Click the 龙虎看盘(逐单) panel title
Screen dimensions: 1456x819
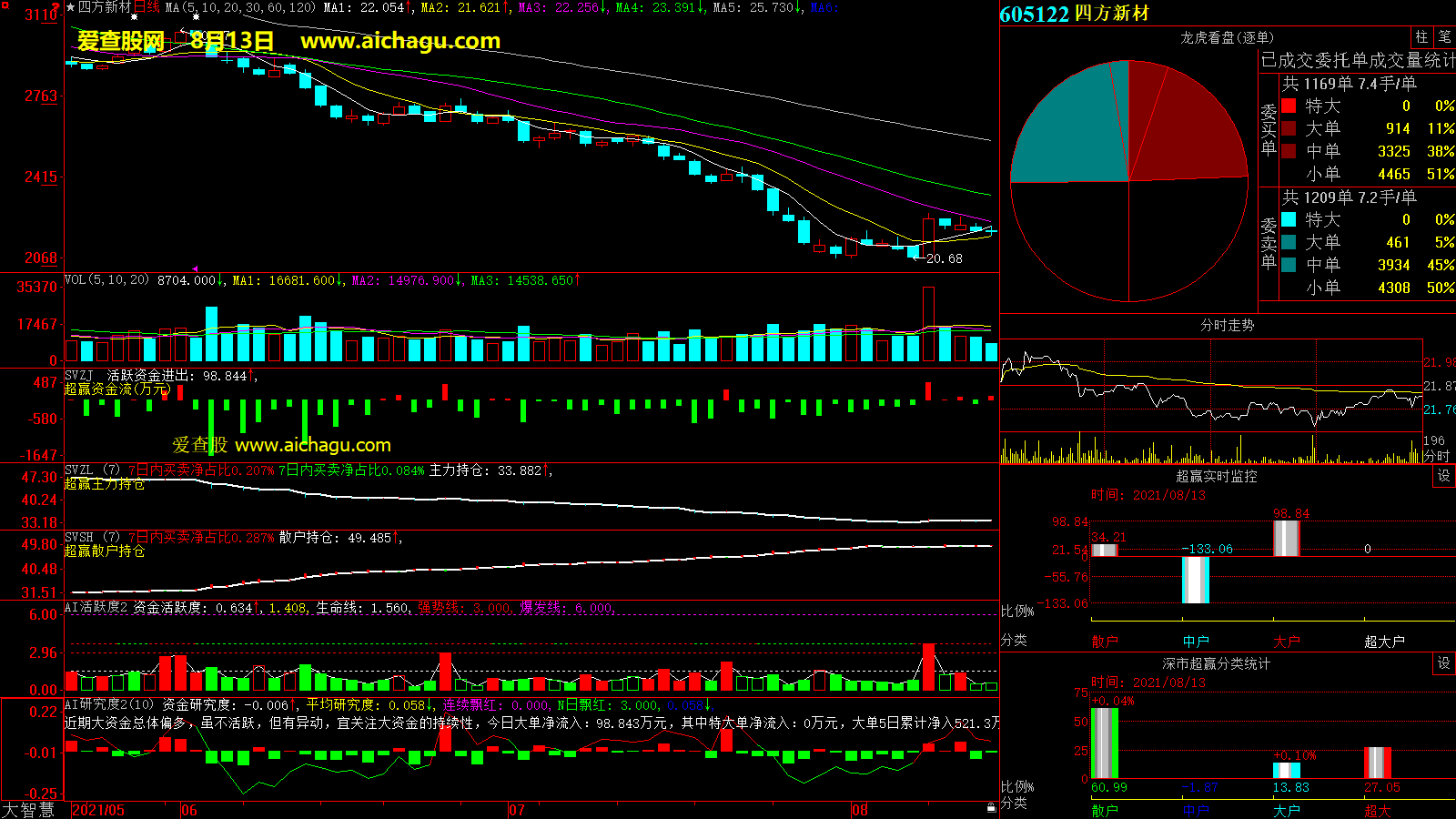1227,37
